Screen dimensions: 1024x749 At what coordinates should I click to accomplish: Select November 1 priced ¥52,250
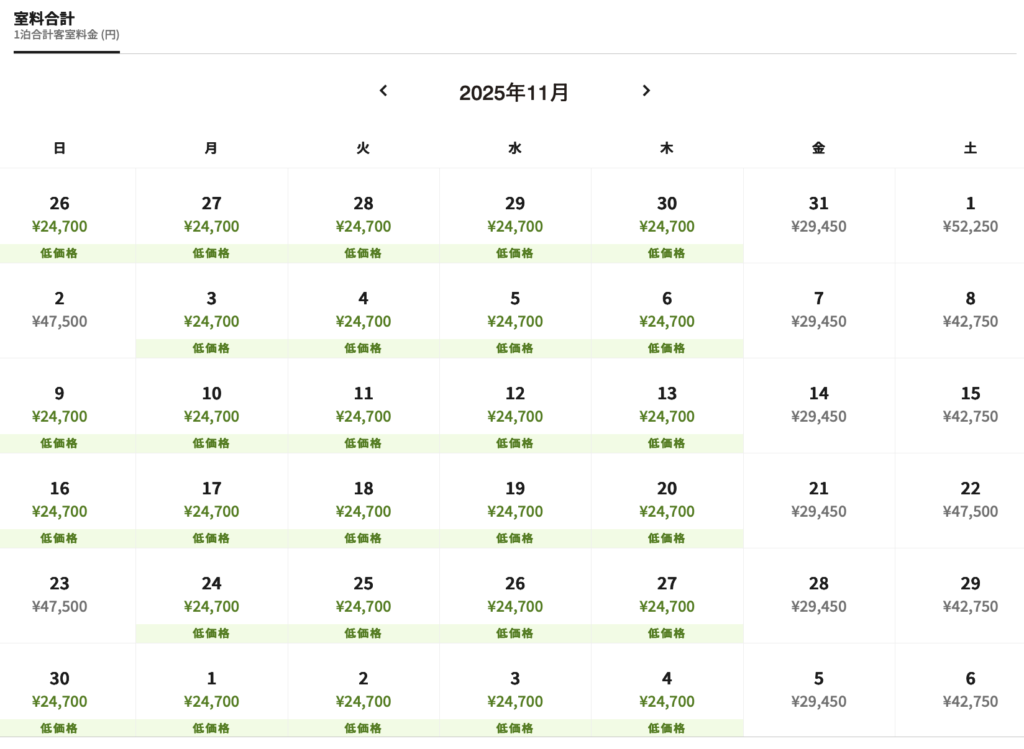coord(970,216)
